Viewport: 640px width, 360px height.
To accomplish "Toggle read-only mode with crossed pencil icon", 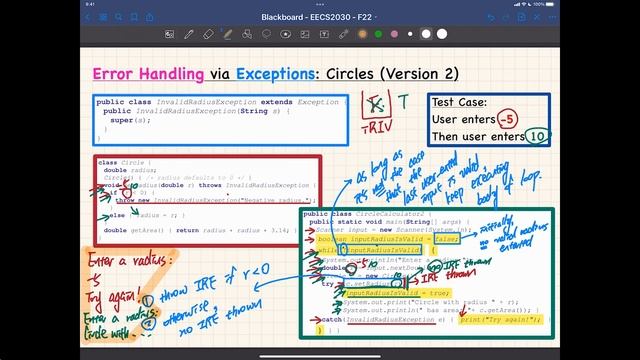I will tap(537, 17).
